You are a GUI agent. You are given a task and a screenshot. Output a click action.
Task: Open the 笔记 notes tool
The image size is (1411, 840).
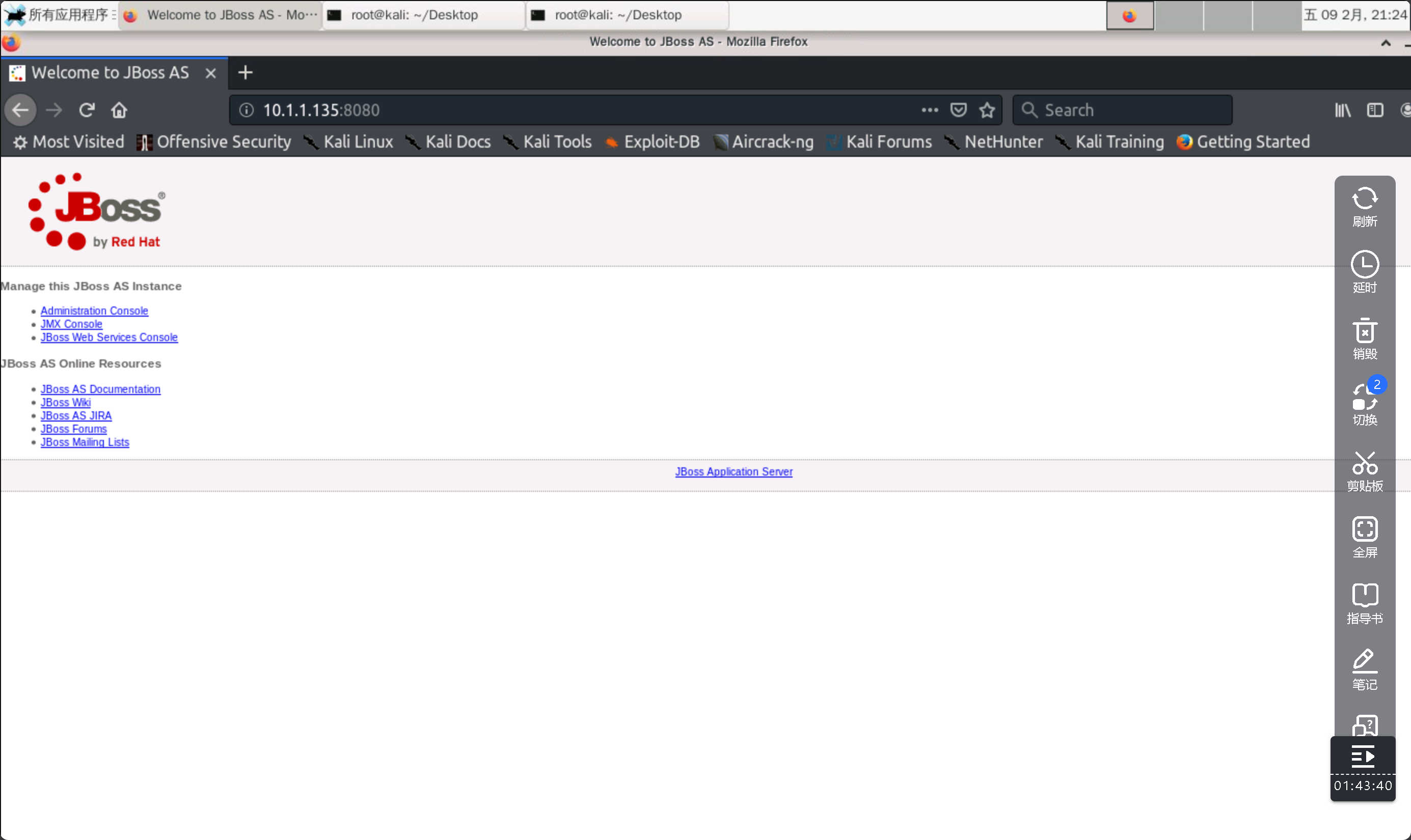(1365, 669)
